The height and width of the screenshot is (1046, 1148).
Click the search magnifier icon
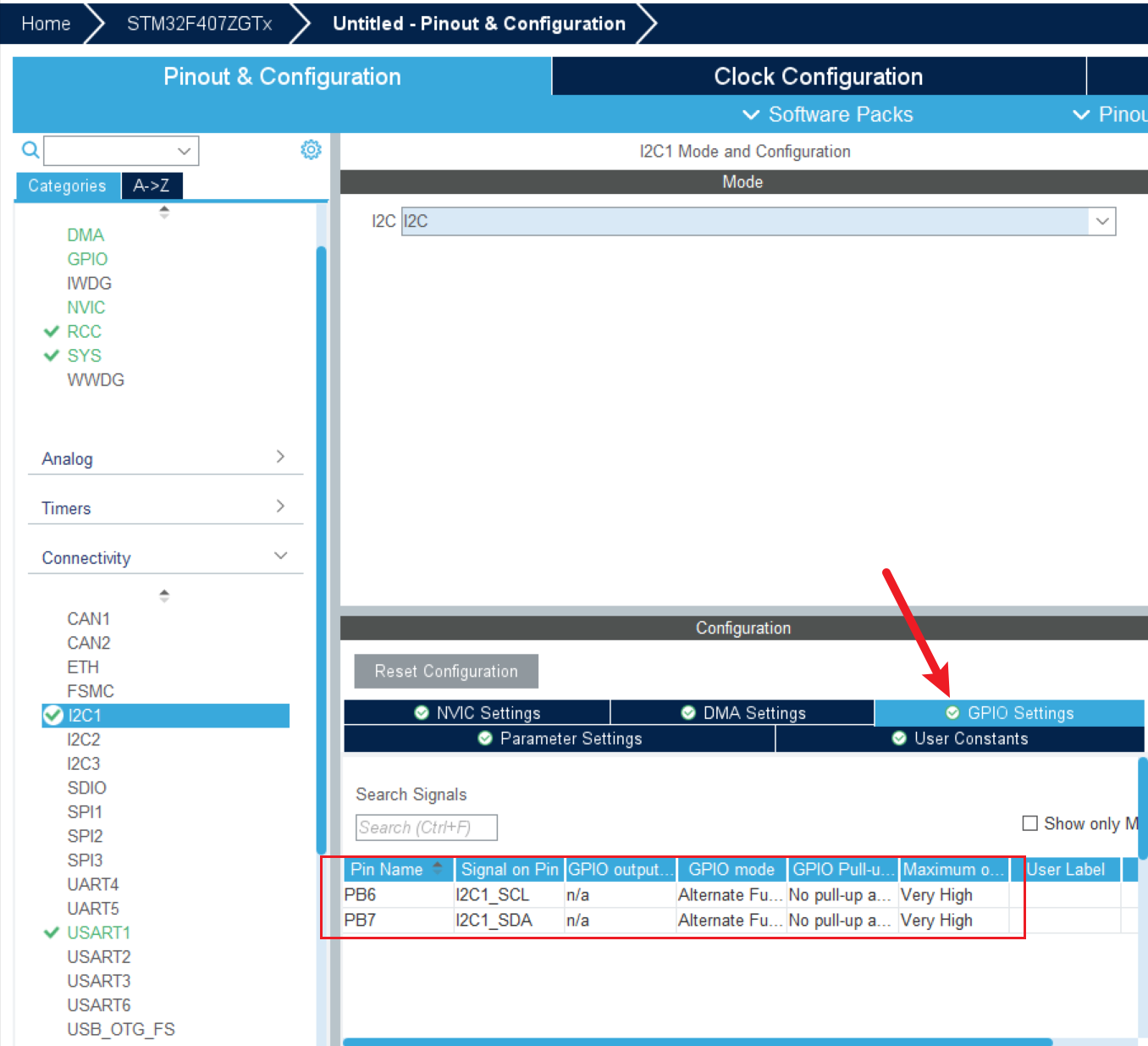point(30,150)
